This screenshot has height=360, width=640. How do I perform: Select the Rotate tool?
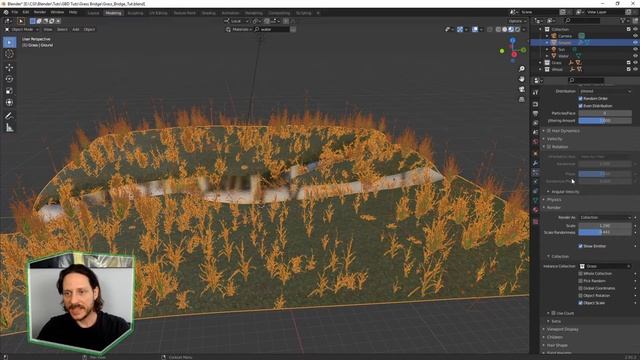click(x=9, y=79)
